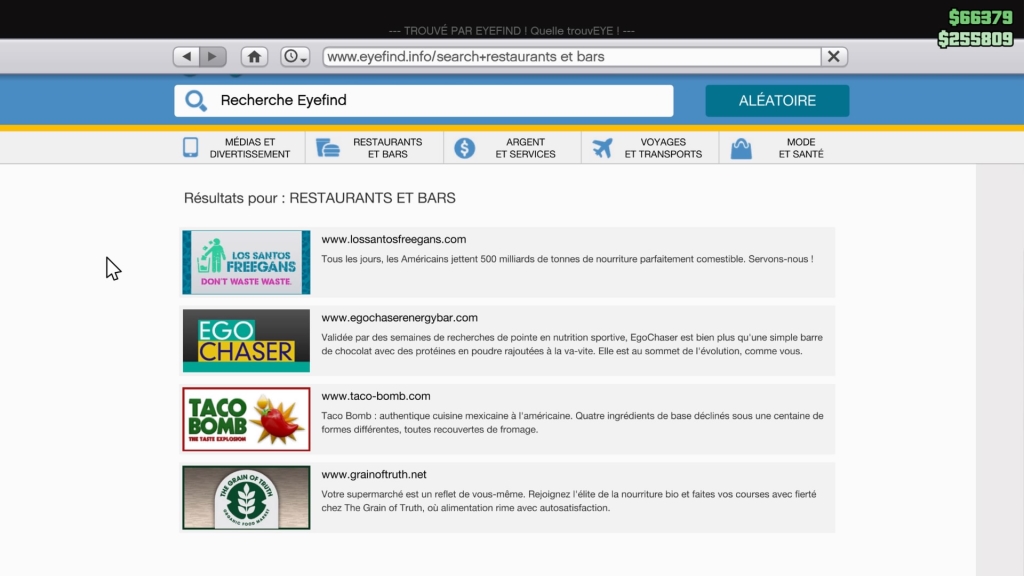Click the $66379 cash counter
Viewport: 1024px width, 576px height.
coord(980,18)
